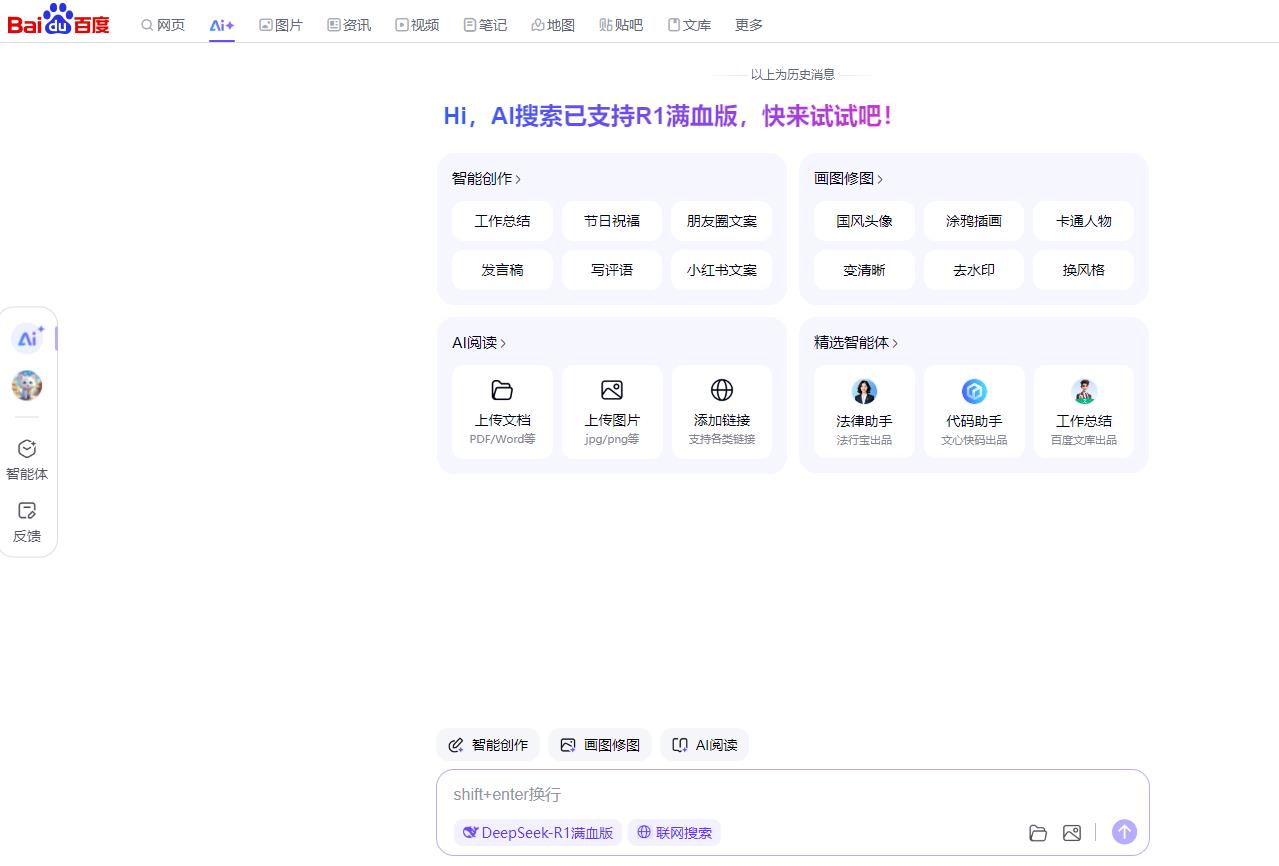
Task: Select the 涂鸦插画 drawing option
Action: click(x=974, y=221)
